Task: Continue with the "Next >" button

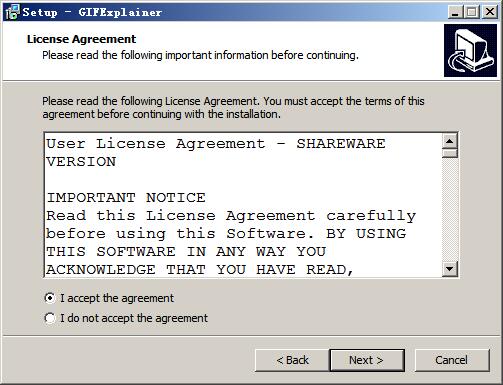Action: (x=367, y=360)
